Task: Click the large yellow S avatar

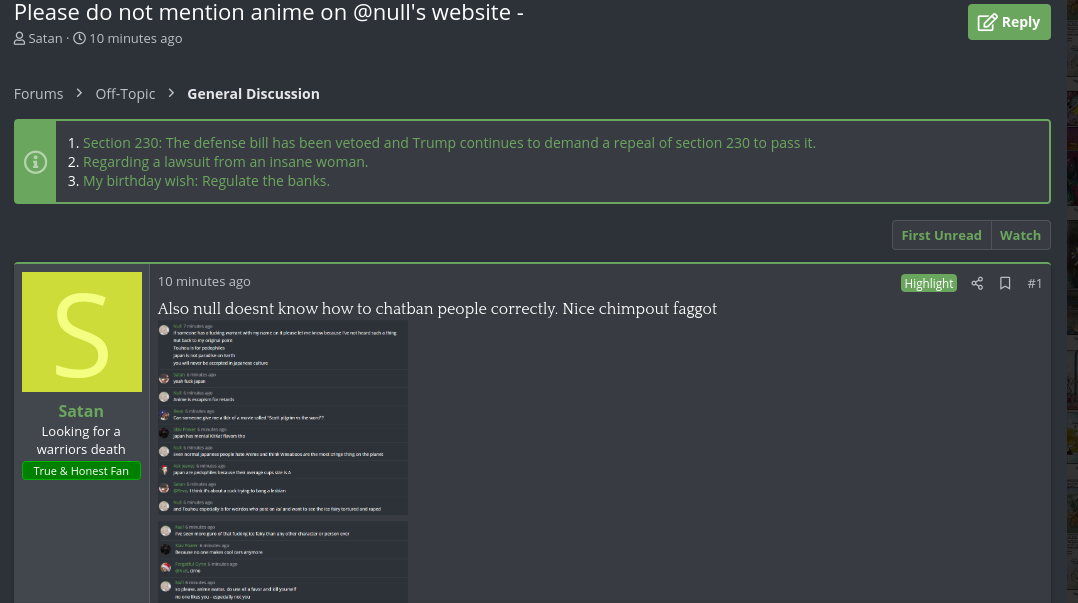Action: [x=82, y=332]
